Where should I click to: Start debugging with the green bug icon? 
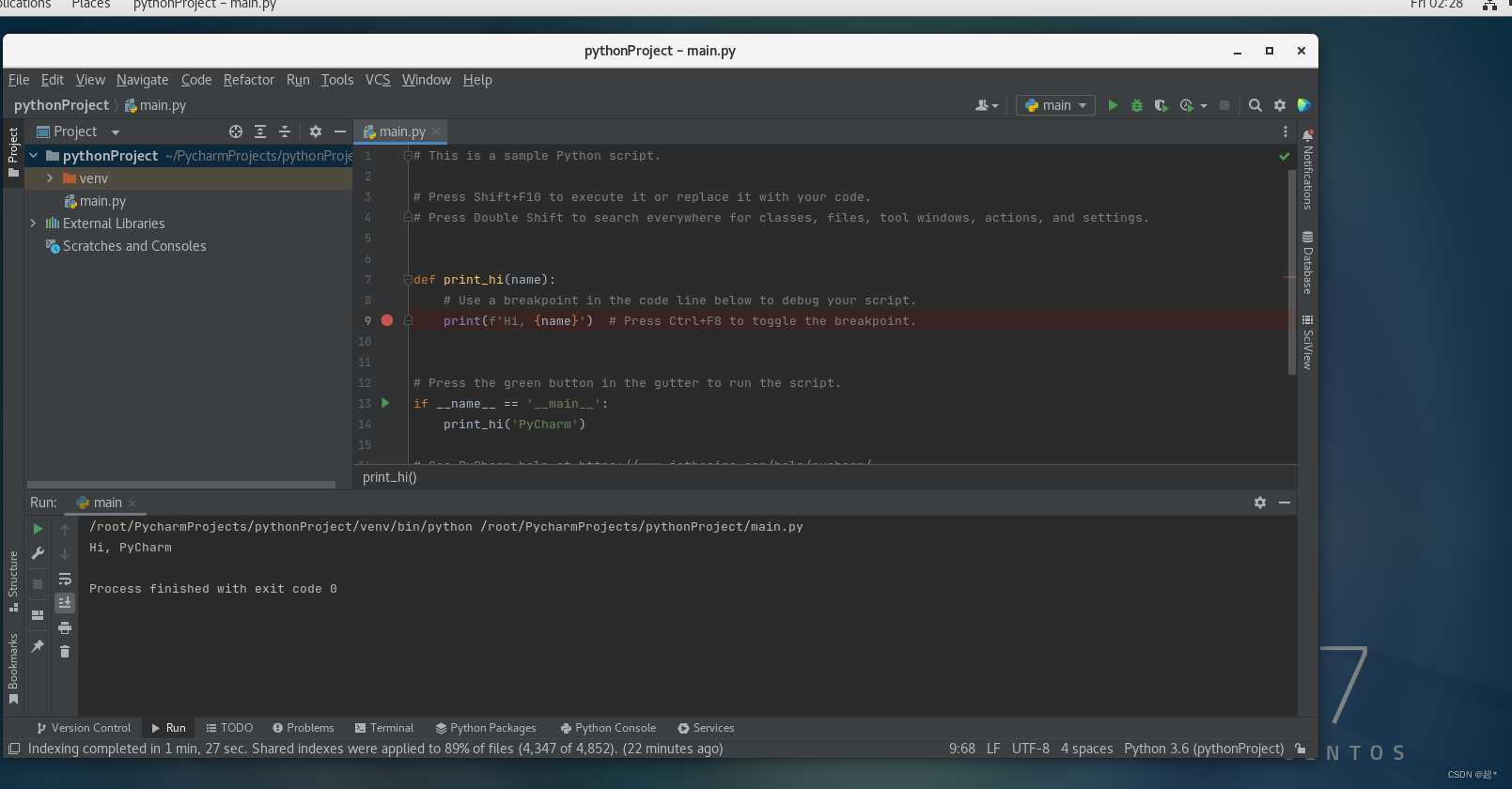pos(1137,105)
